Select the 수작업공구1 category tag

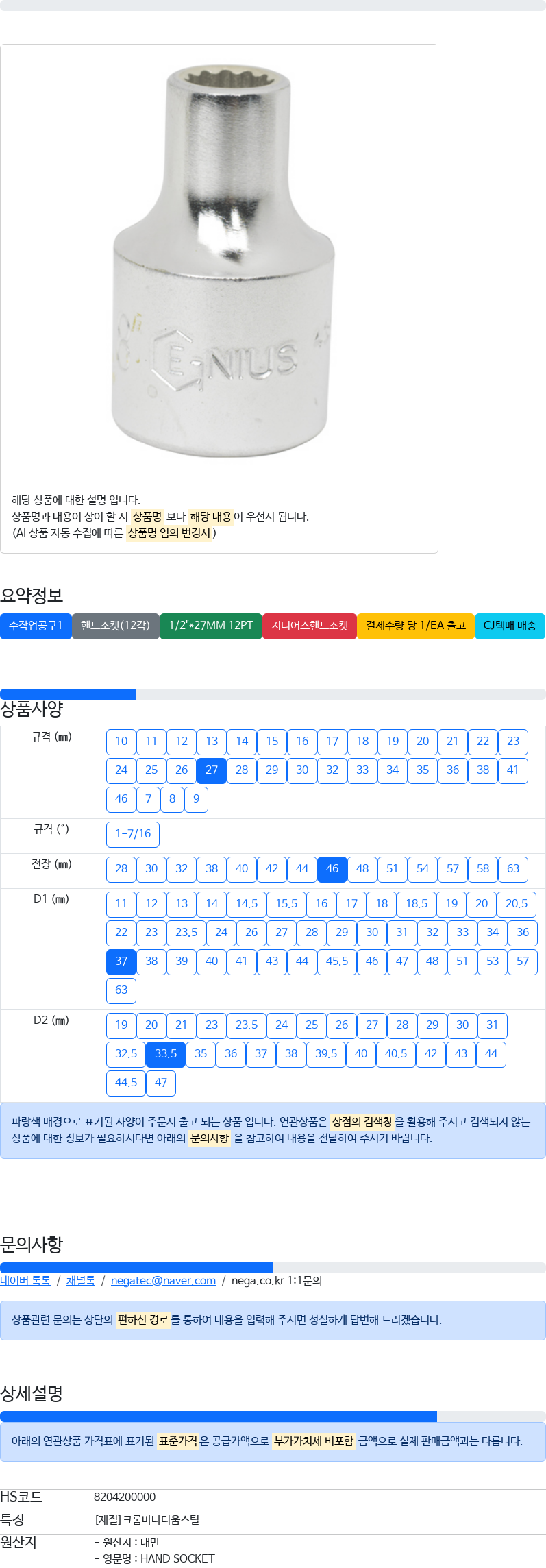36,626
